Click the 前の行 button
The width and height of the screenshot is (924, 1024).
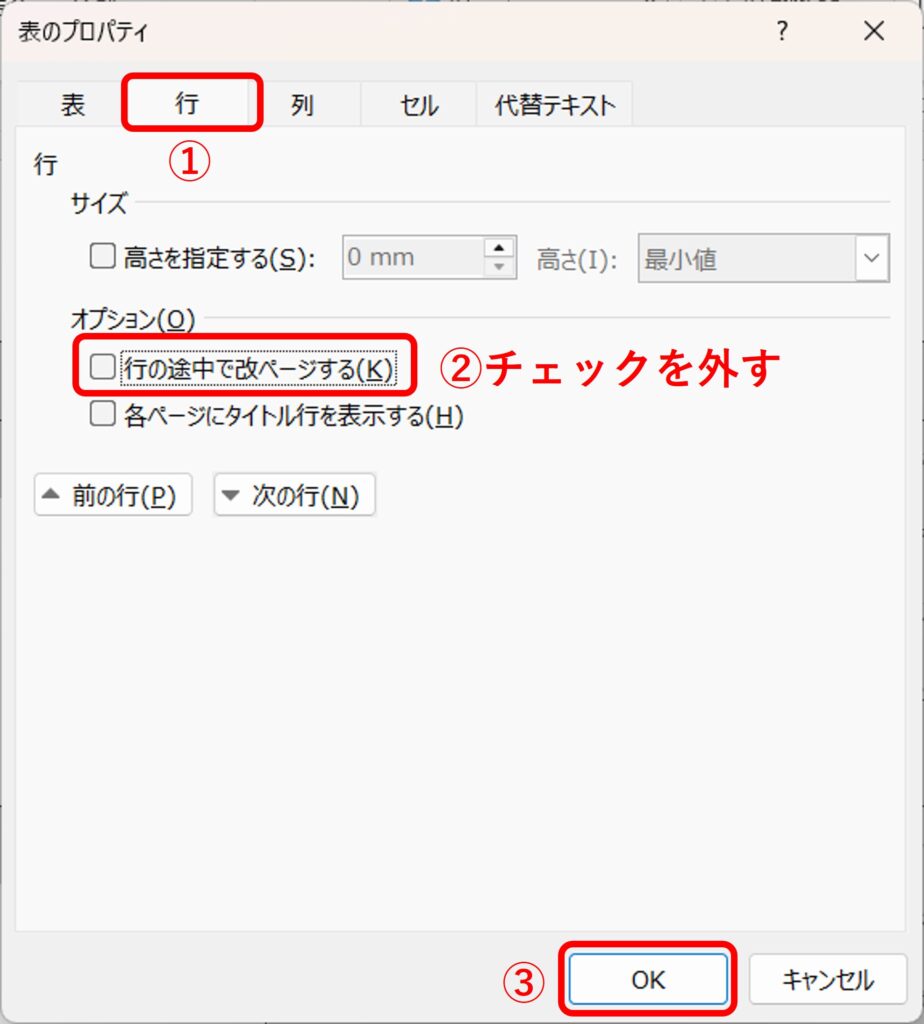(x=112, y=496)
